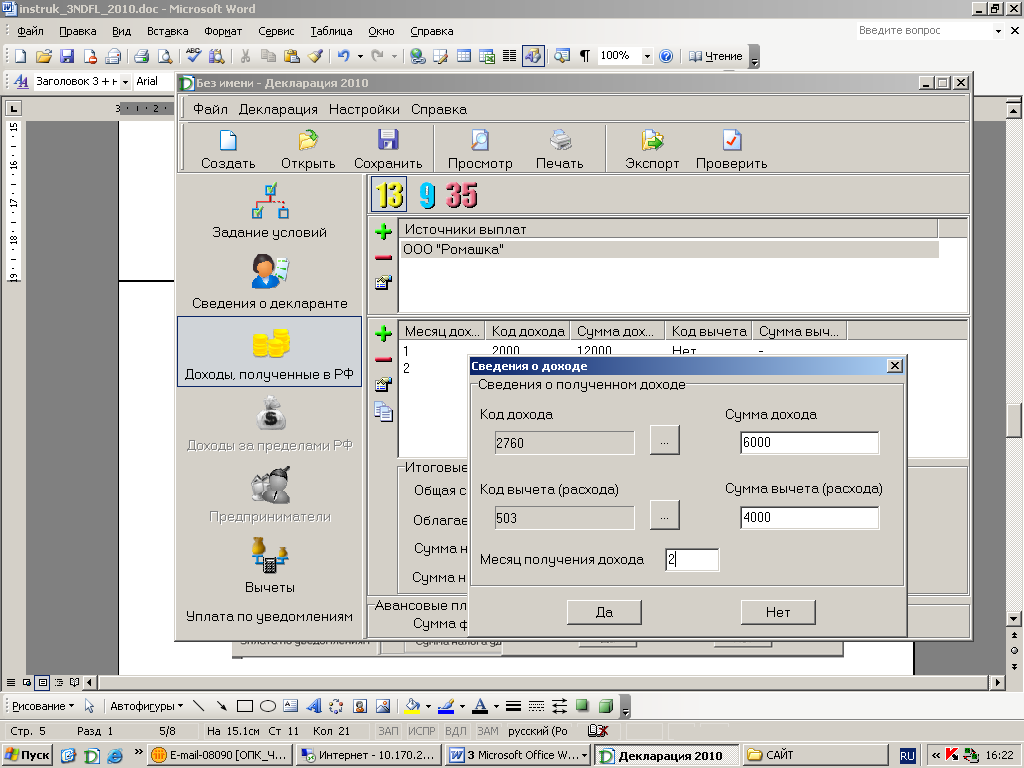Open the Декларация menu
The image size is (1024, 768).
(x=278, y=109)
